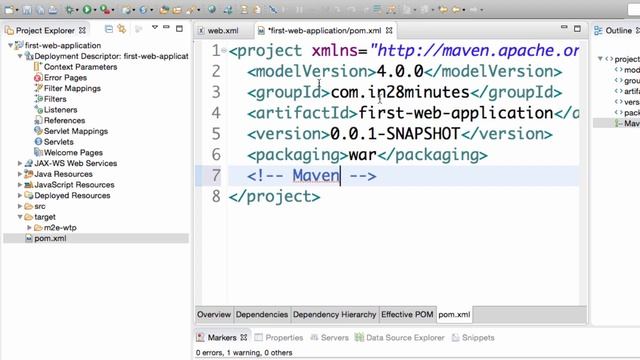Maximize the editor area
This screenshot has width=640, height=360.
tap(577, 29)
